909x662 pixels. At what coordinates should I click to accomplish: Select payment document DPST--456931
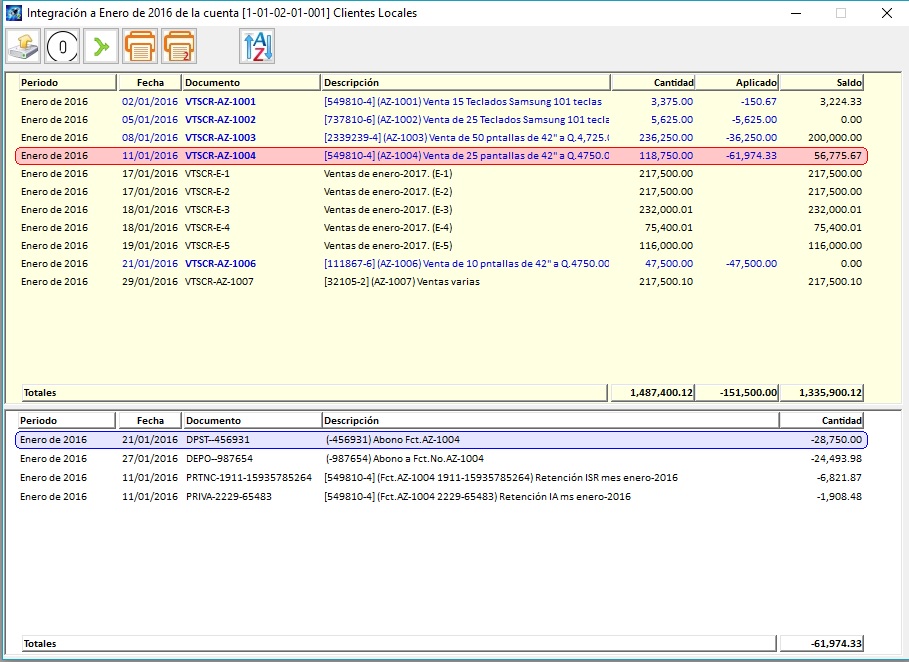pyautogui.click(x=218, y=439)
